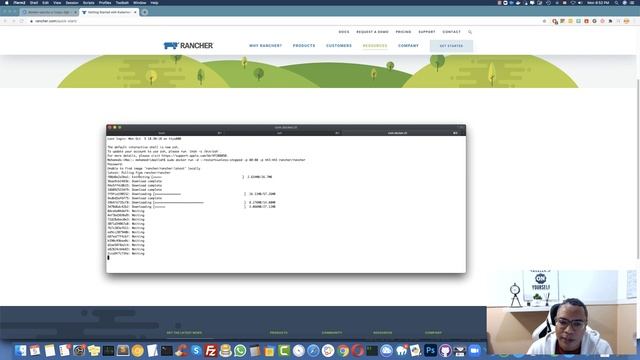Open the PRICING link

(403, 32)
